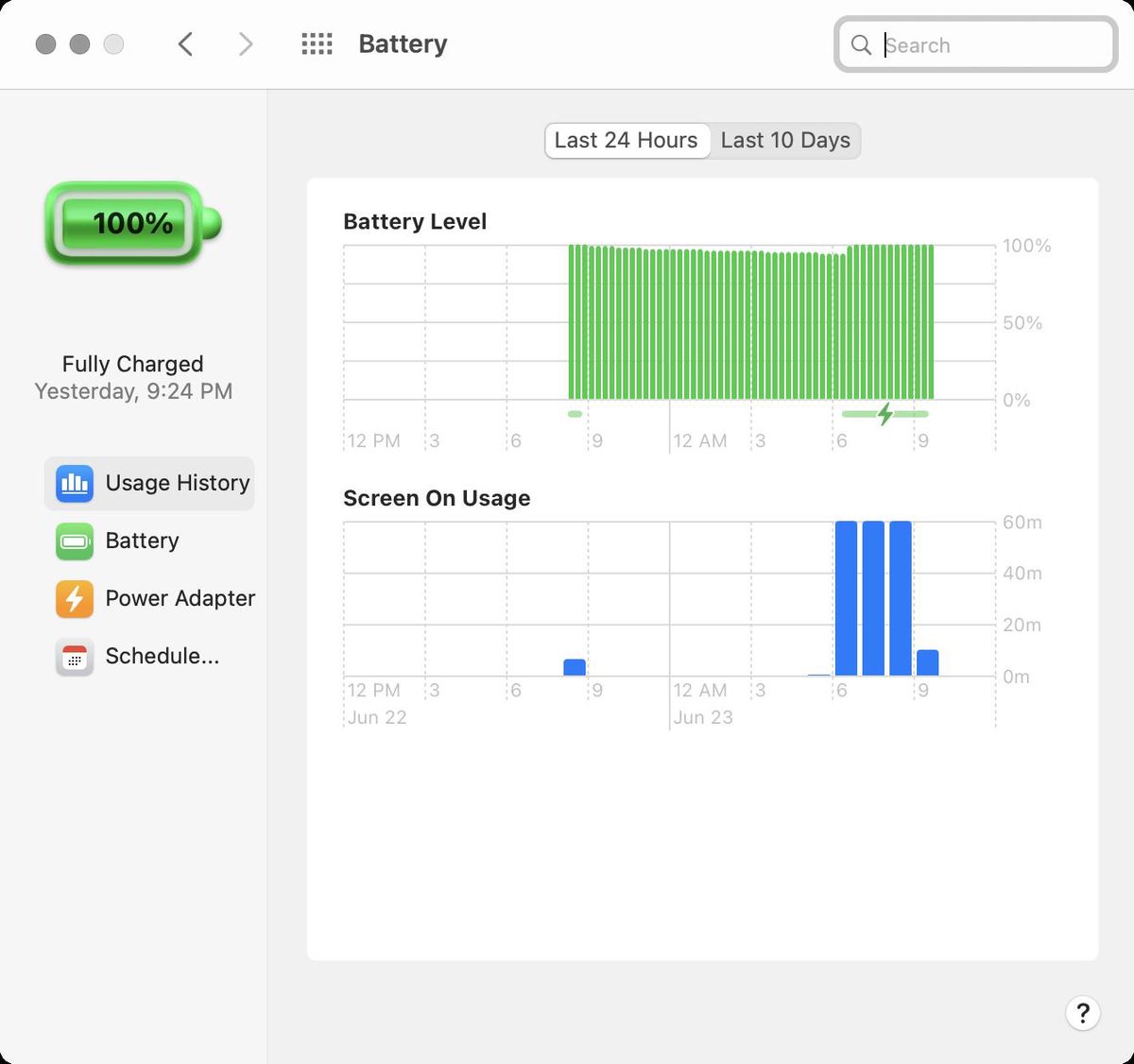The height and width of the screenshot is (1064, 1134).
Task: Click the red close window button
Action: pyautogui.click(x=45, y=43)
